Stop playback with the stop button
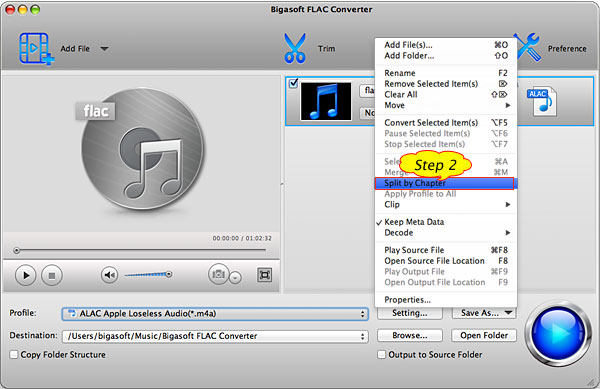 pos(52,275)
